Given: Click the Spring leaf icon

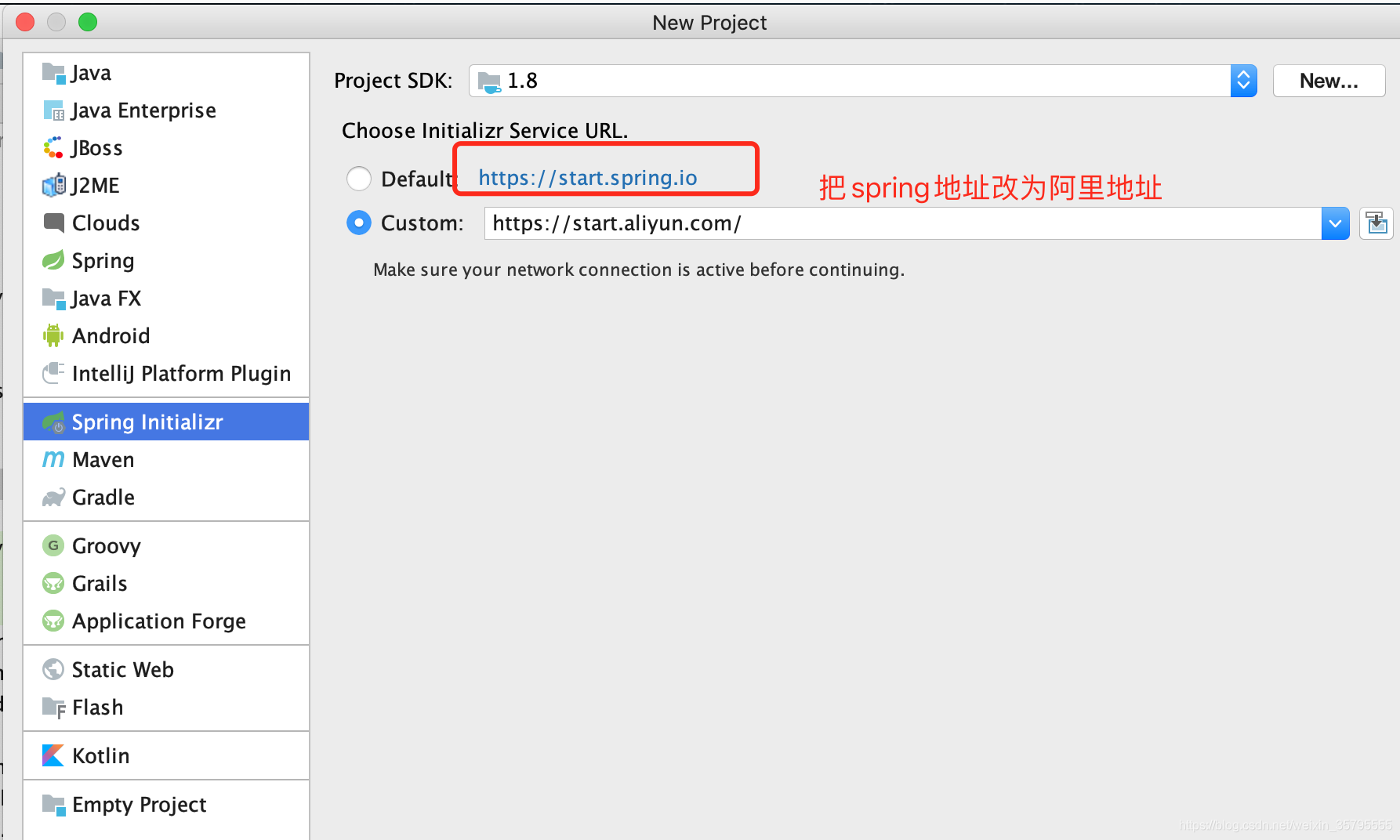Looking at the screenshot, I should coord(53,260).
